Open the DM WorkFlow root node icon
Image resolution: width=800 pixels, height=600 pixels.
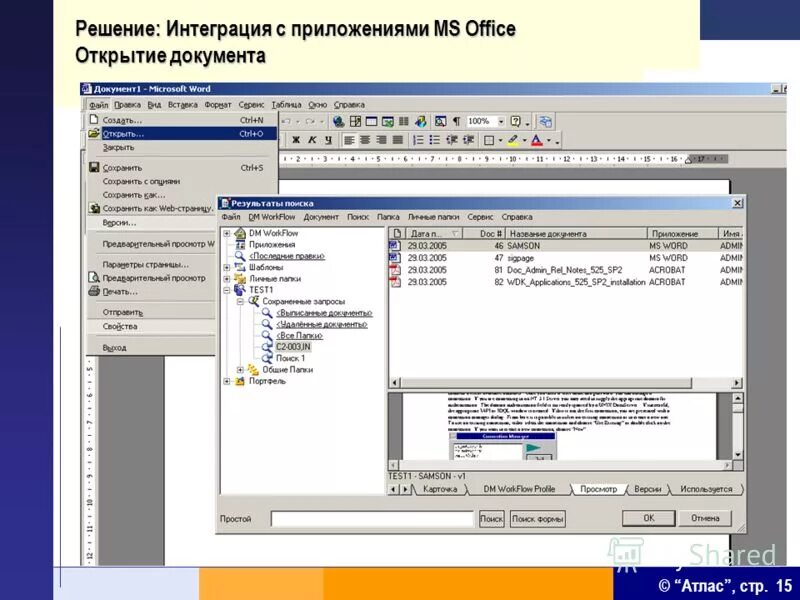pos(239,233)
